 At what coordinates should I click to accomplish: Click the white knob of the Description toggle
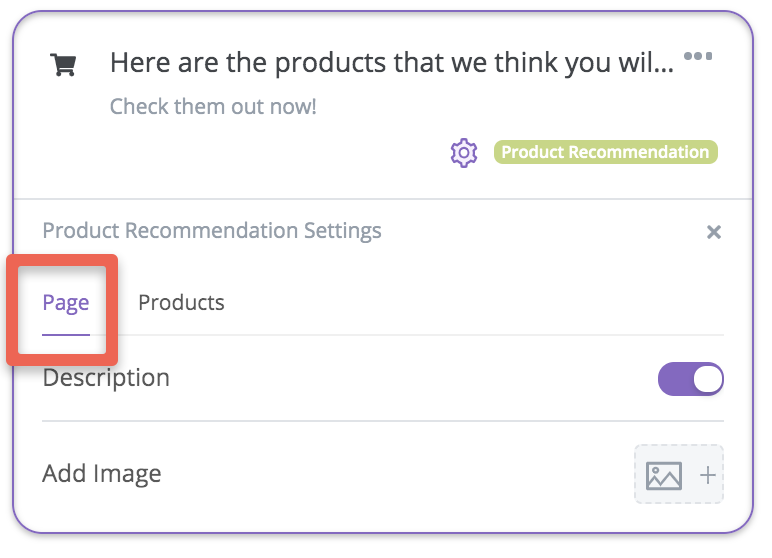(708, 379)
